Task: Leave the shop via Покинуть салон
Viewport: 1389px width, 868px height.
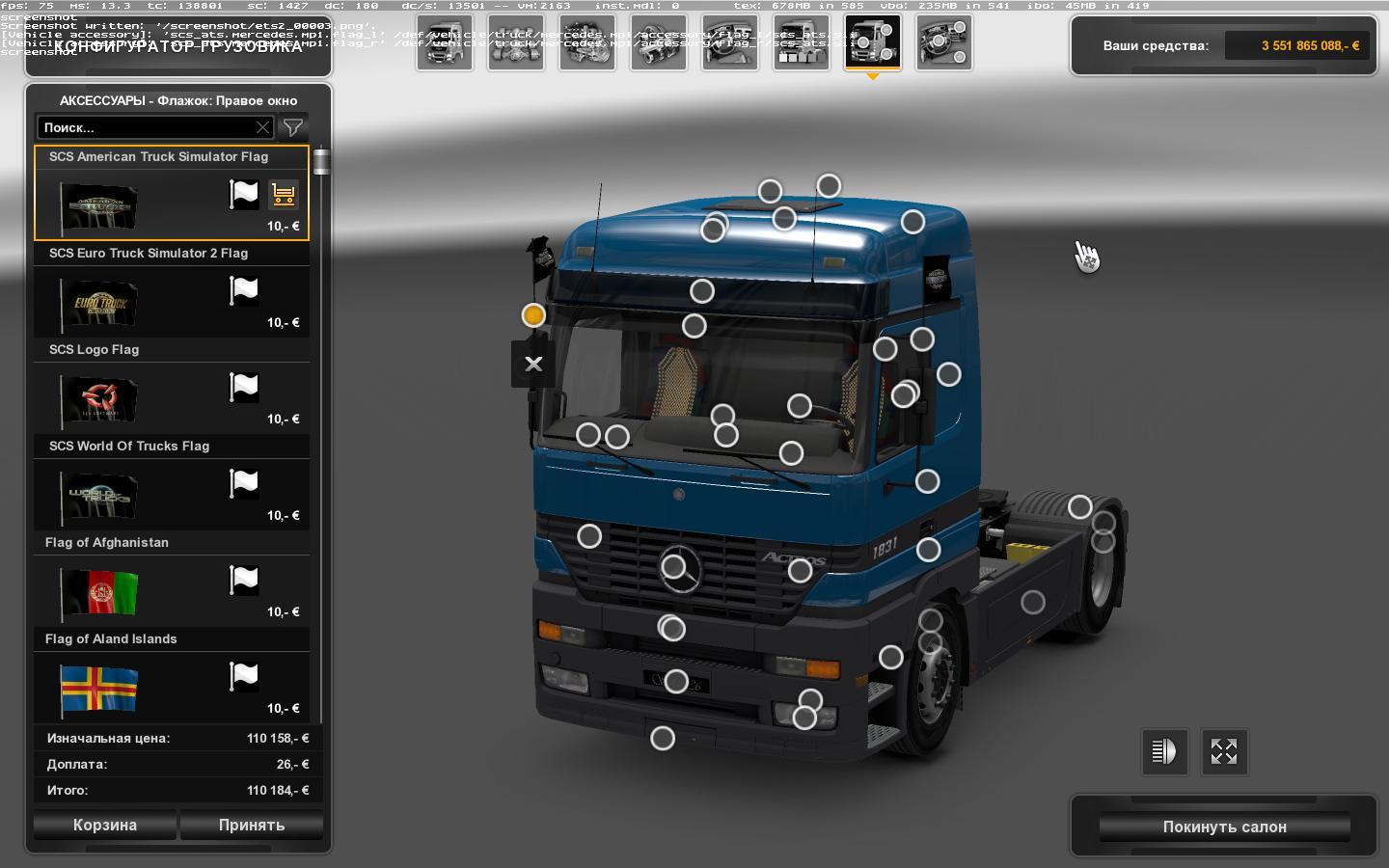Action: [1224, 827]
